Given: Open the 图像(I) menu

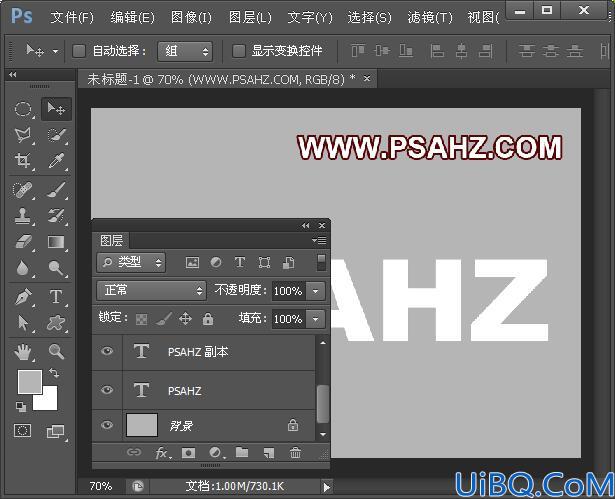Looking at the screenshot, I should [x=191, y=17].
